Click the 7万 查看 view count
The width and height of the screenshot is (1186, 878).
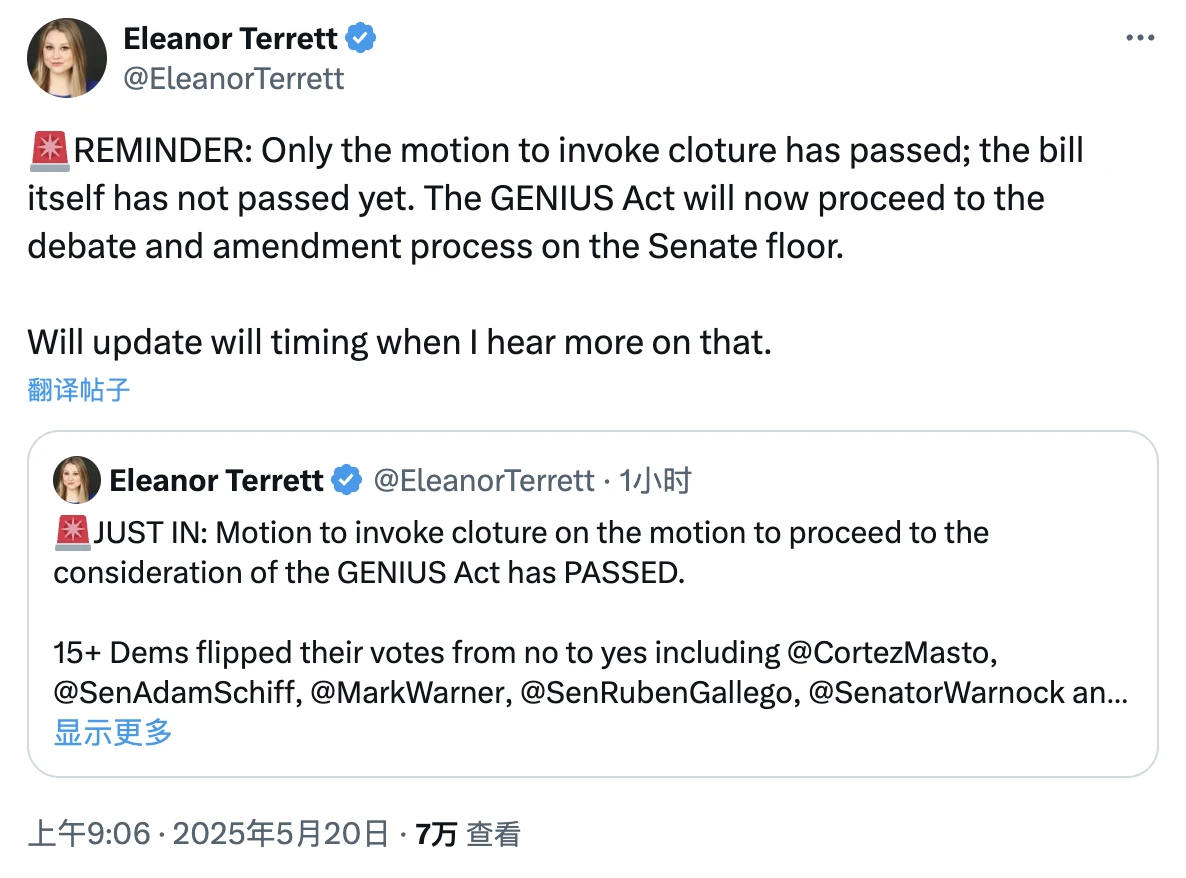[468, 833]
